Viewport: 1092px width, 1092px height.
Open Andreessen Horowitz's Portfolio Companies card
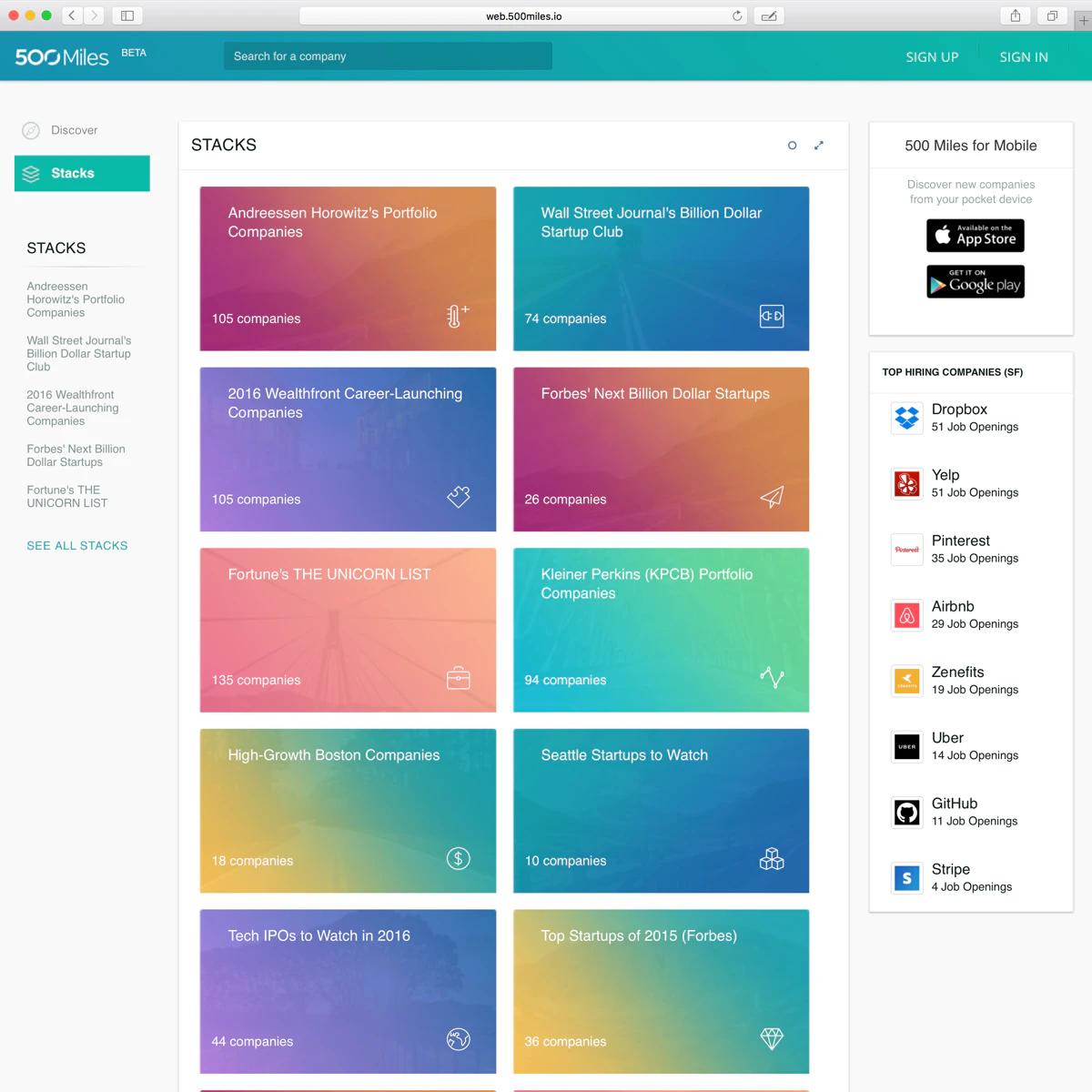(x=348, y=268)
